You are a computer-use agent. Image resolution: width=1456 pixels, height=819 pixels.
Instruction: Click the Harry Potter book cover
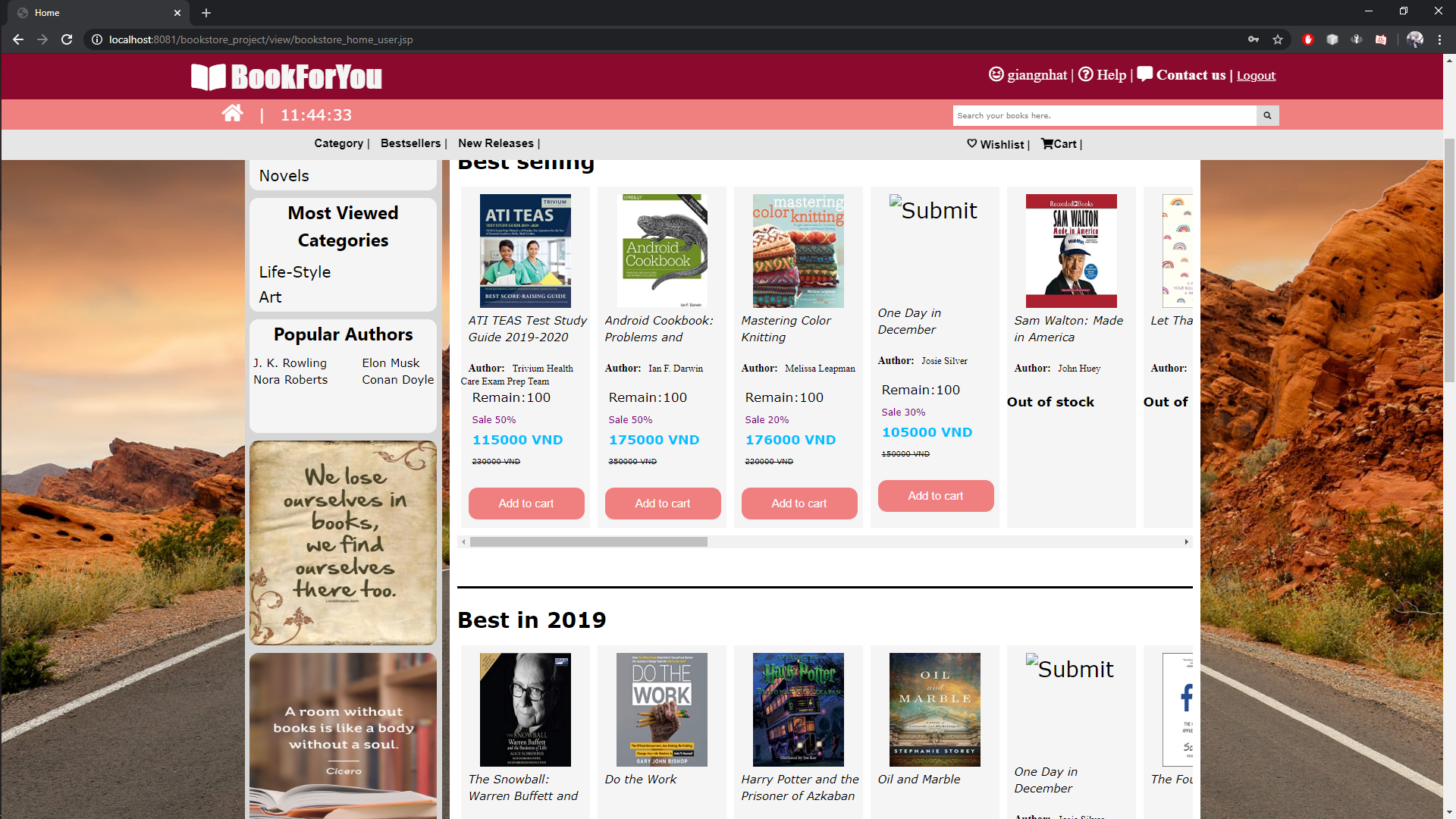(798, 709)
